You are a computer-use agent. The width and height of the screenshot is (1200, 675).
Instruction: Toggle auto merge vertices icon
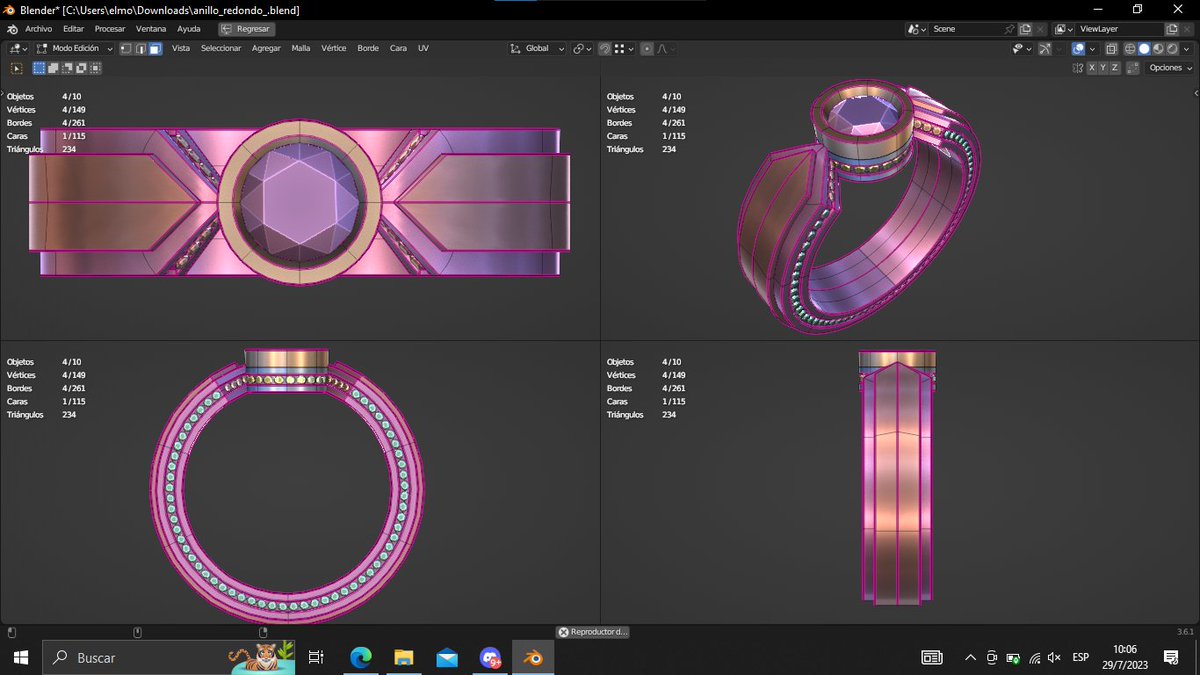[1132, 68]
